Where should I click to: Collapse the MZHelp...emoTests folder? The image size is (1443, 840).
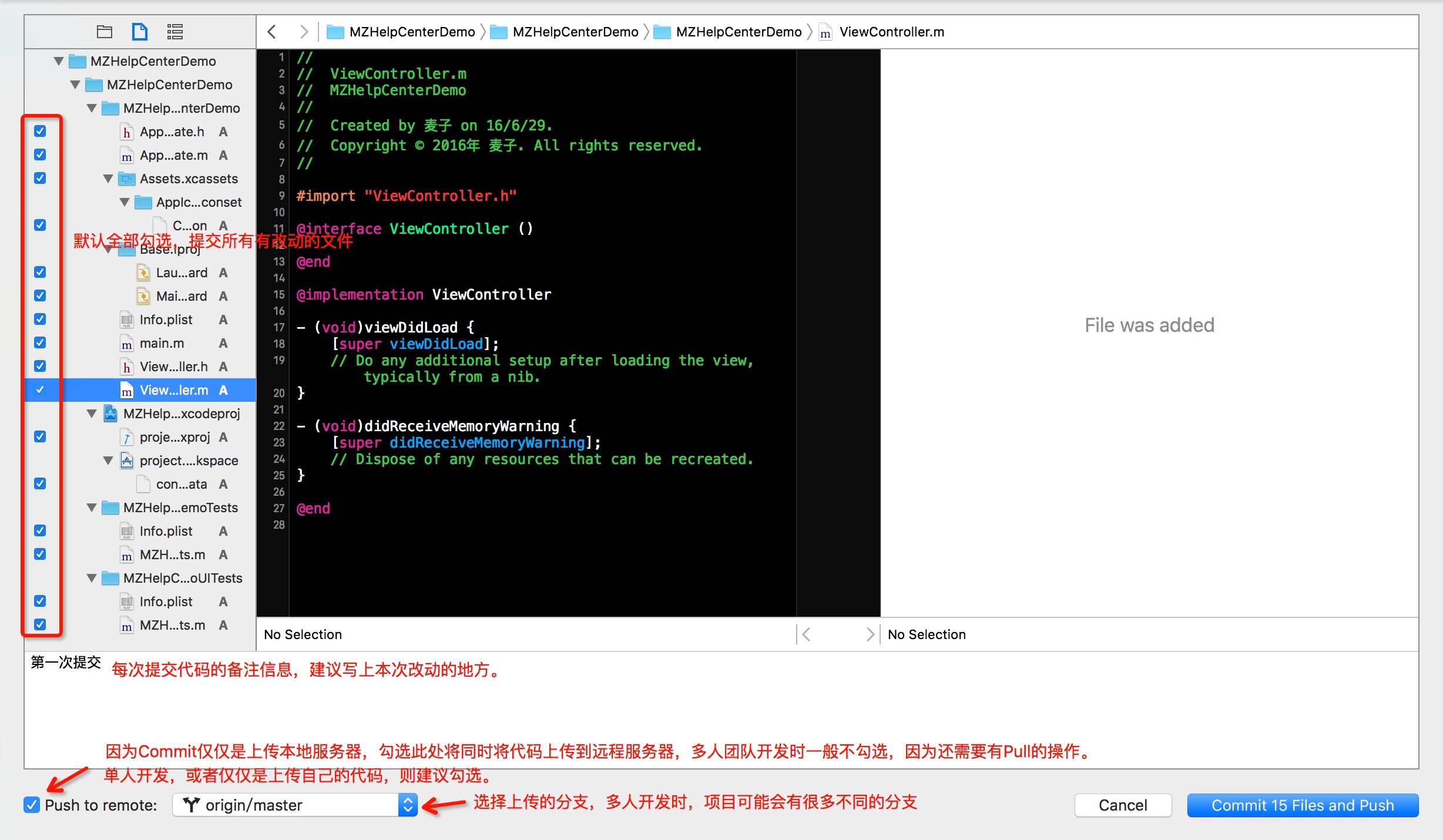click(92, 508)
